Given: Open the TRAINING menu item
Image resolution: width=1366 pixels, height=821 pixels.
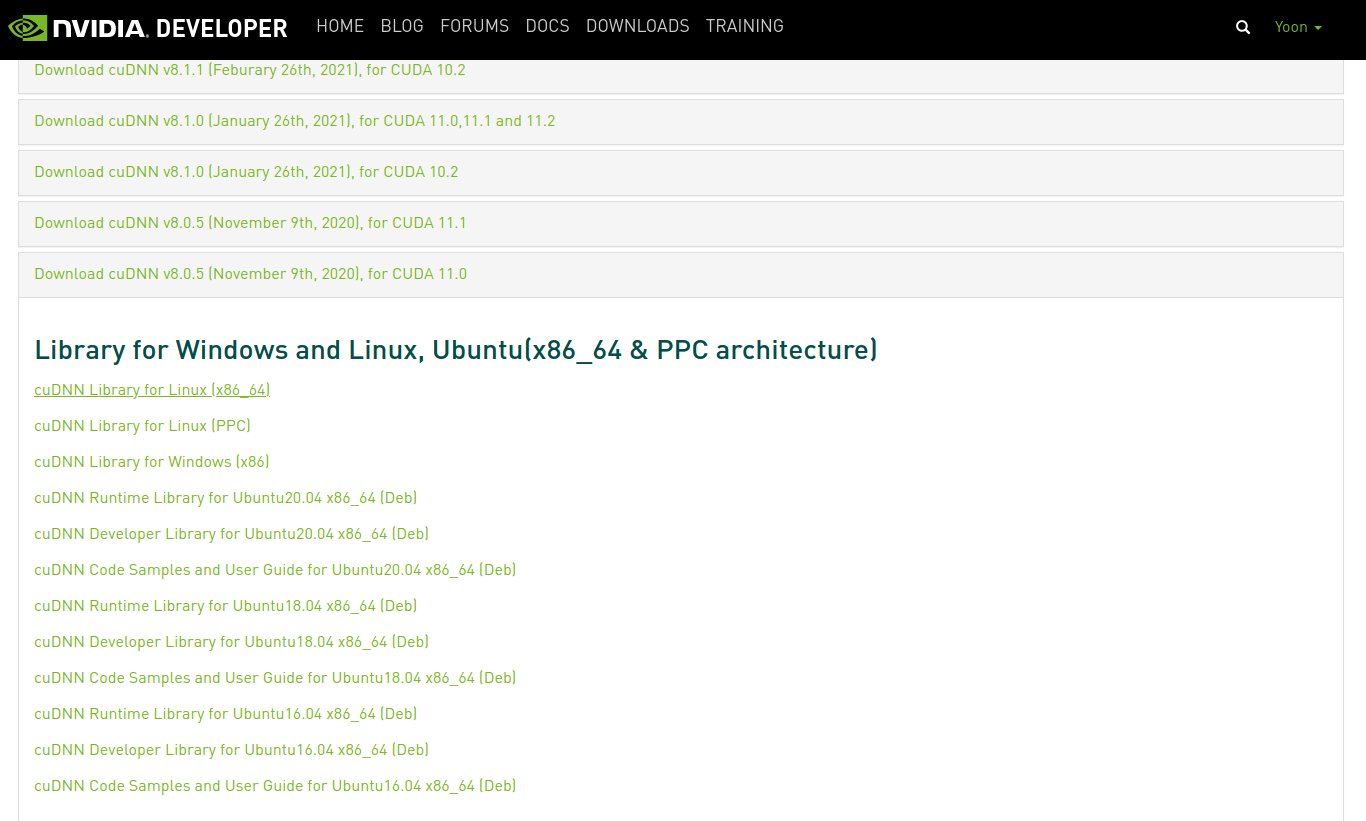Looking at the screenshot, I should [x=744, y=26].
